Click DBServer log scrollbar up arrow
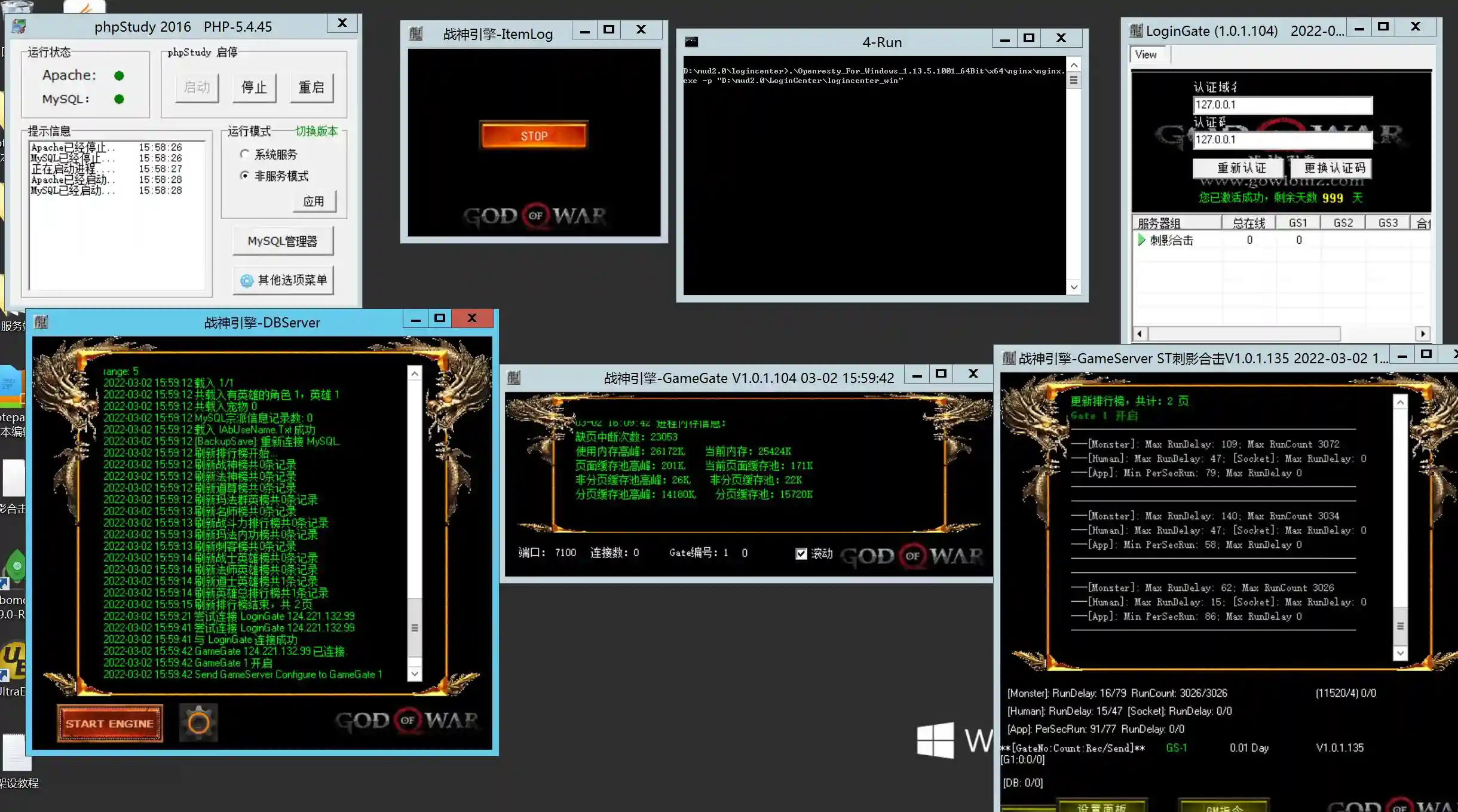The image size is (1458, 812). (x=414, y=373)
